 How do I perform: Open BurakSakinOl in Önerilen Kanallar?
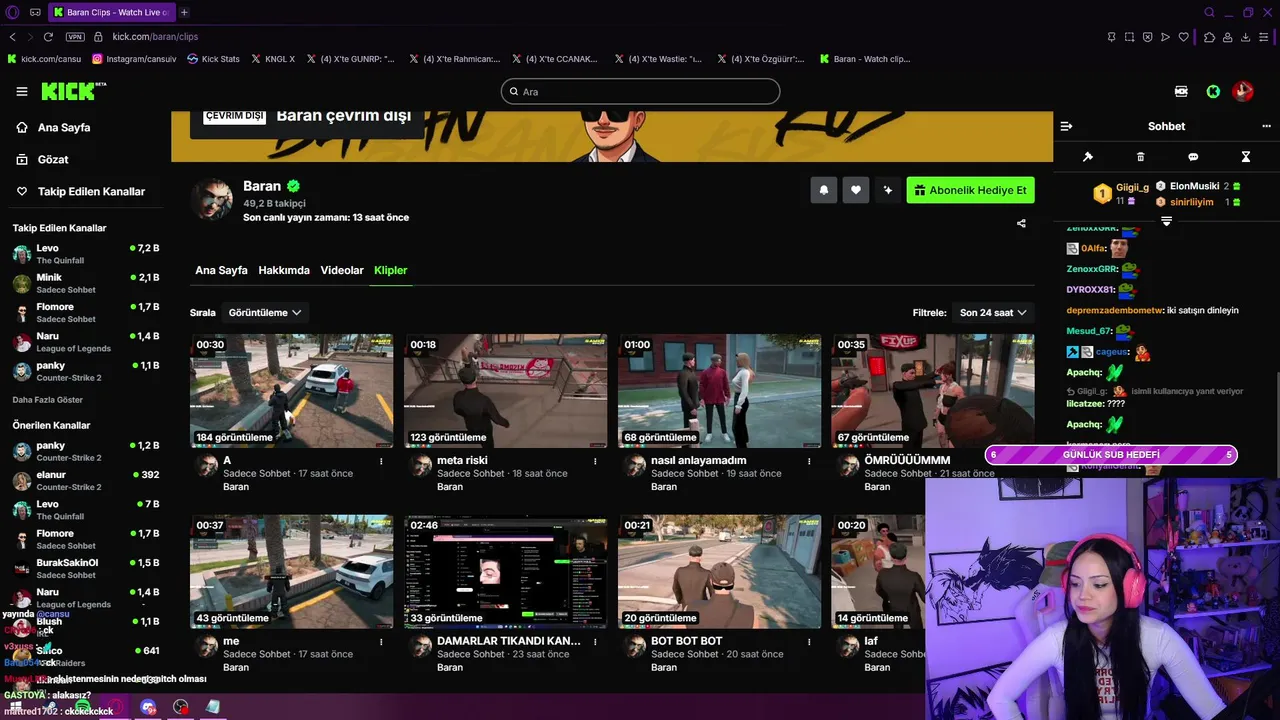tap(86, 569)
